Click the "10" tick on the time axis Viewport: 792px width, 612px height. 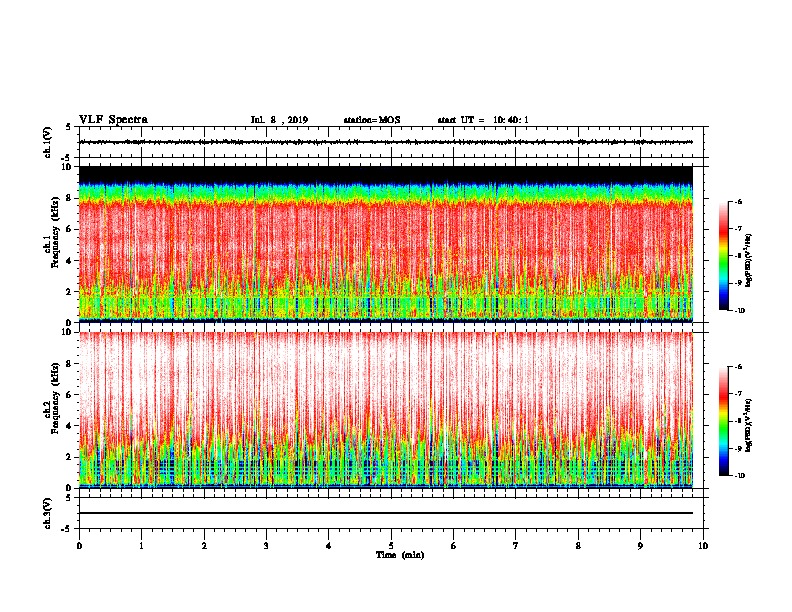[703, 546]
